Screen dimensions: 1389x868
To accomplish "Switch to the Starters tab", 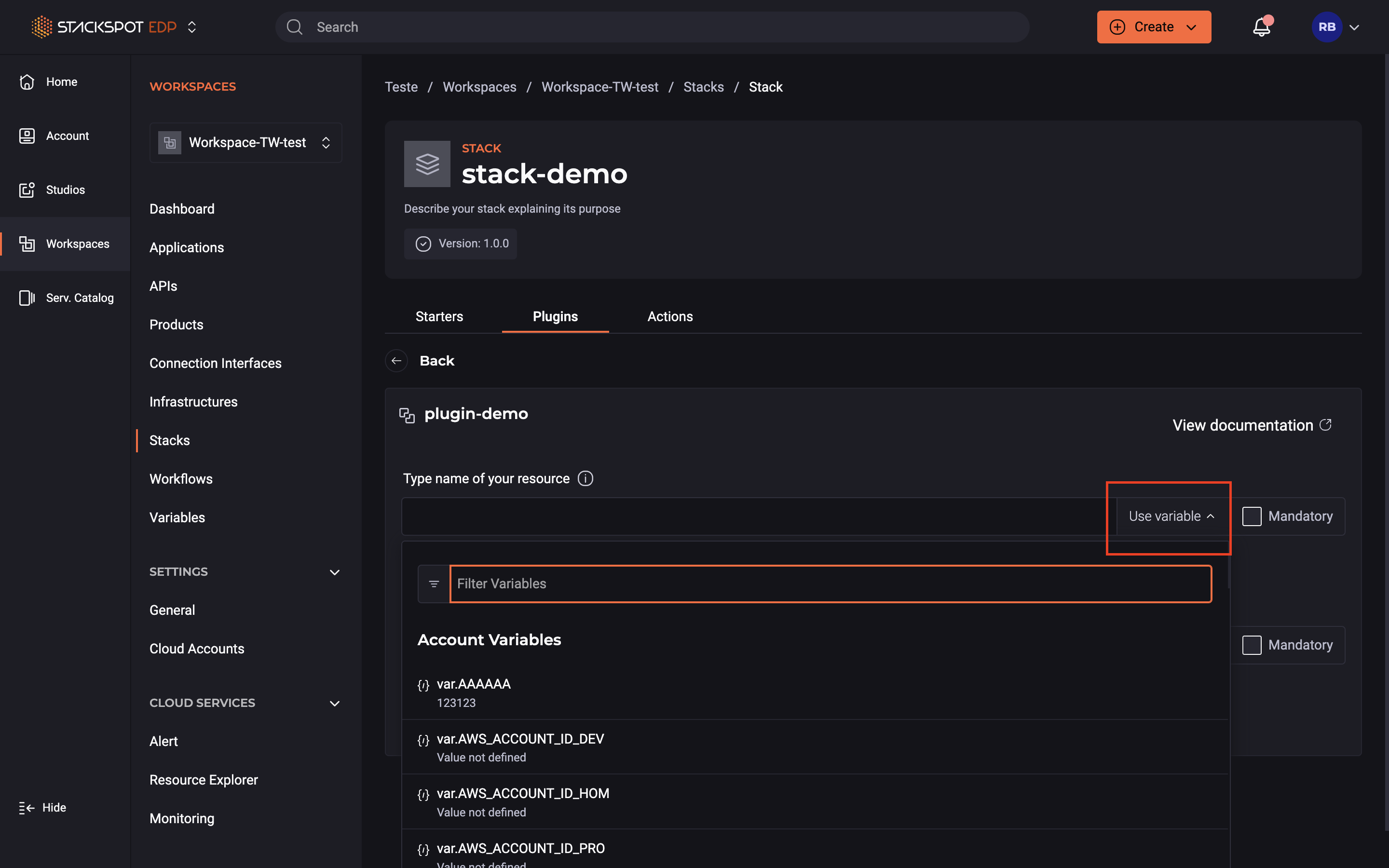I will (x=439, y=316).
